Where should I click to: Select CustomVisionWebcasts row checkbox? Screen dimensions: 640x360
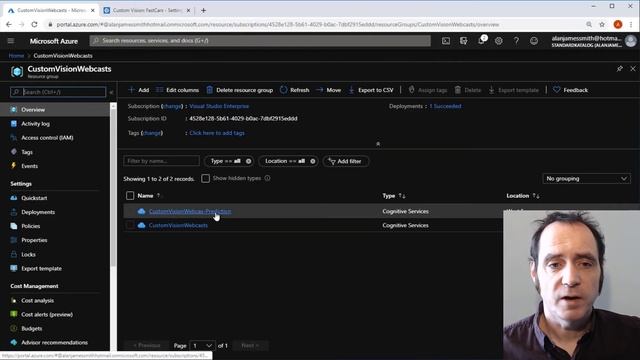click(x=130, y=225)
